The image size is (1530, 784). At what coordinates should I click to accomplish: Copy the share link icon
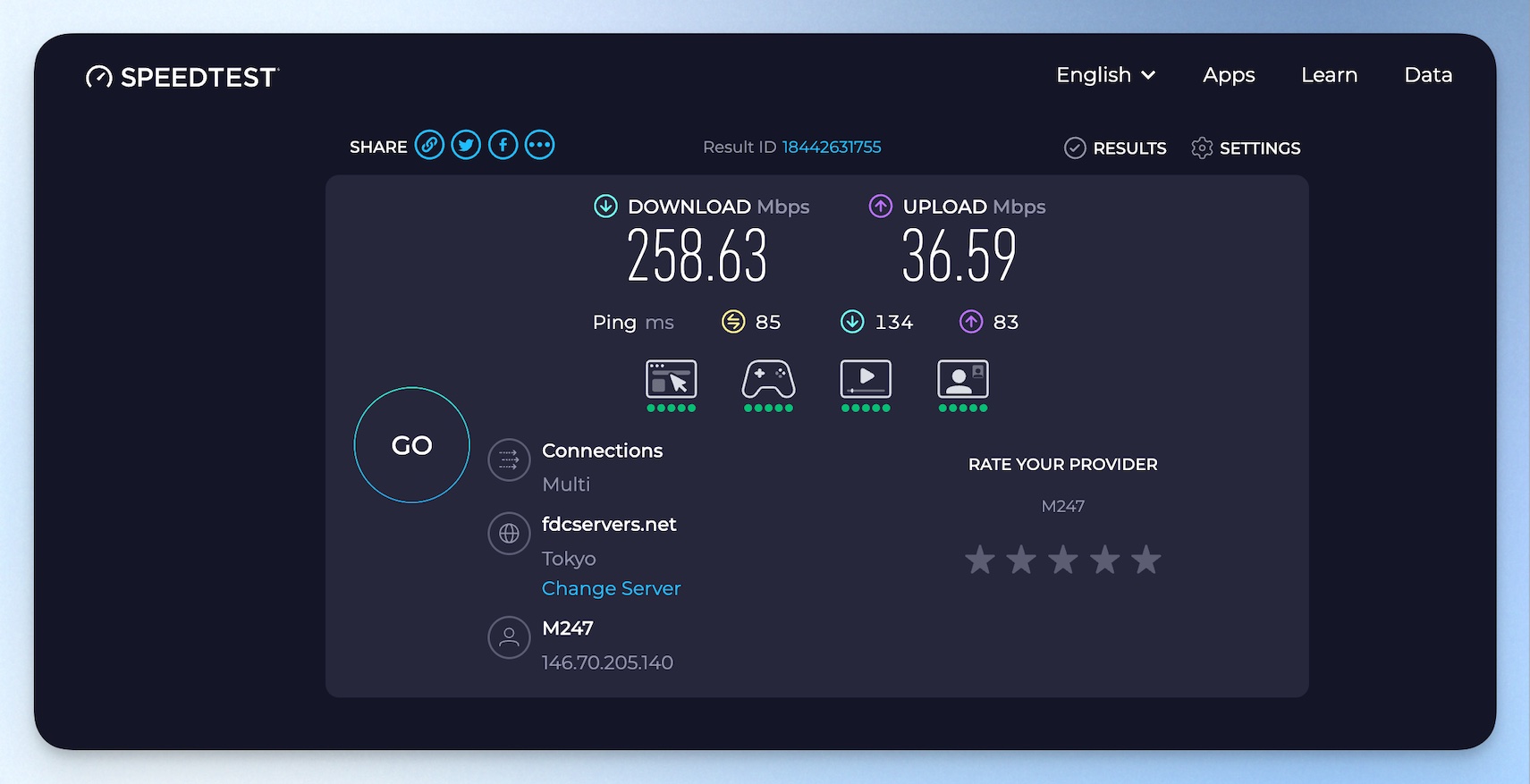pyautogui.click(x=429, y=145)
